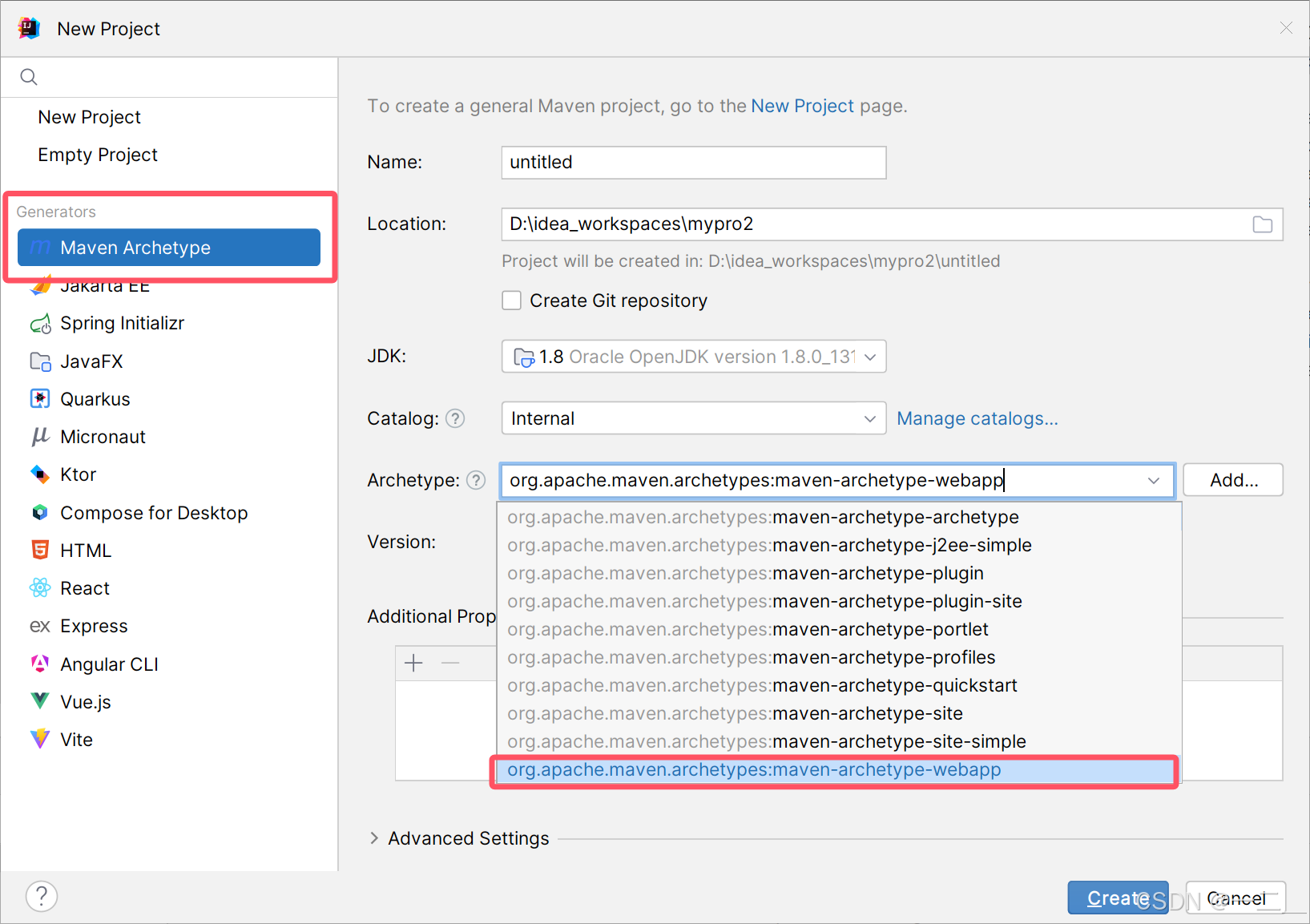Add a property with plus icon

pyautogui.click(x=414, y=664)
